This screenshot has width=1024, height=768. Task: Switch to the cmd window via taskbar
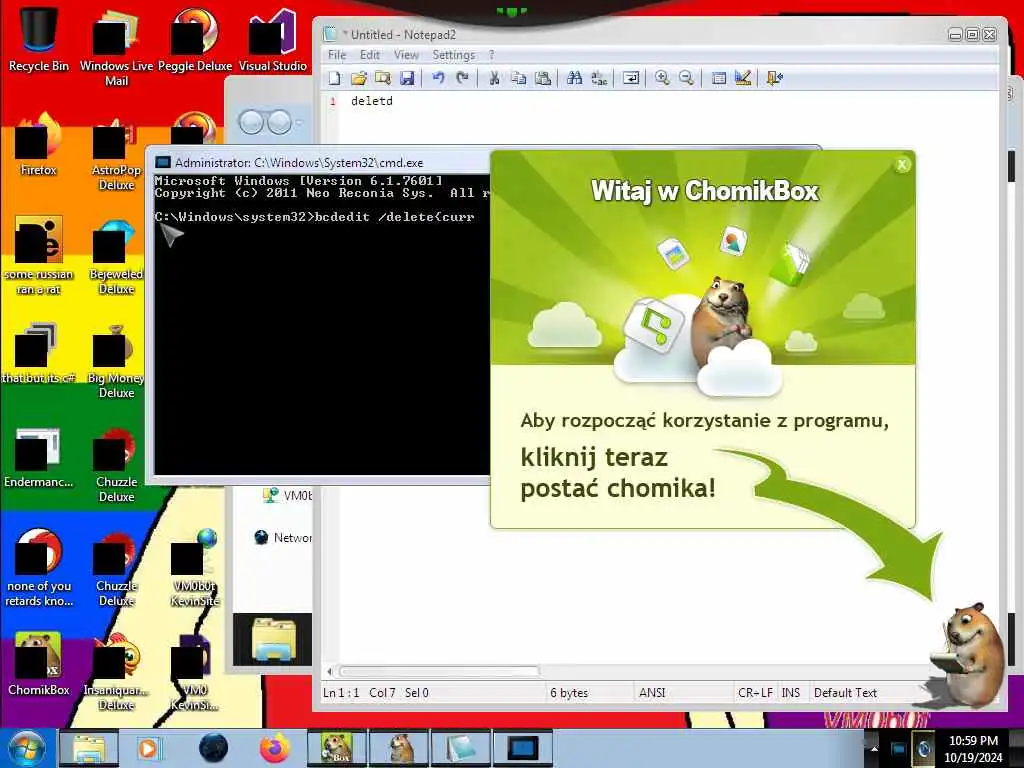[x=523, y=748]
